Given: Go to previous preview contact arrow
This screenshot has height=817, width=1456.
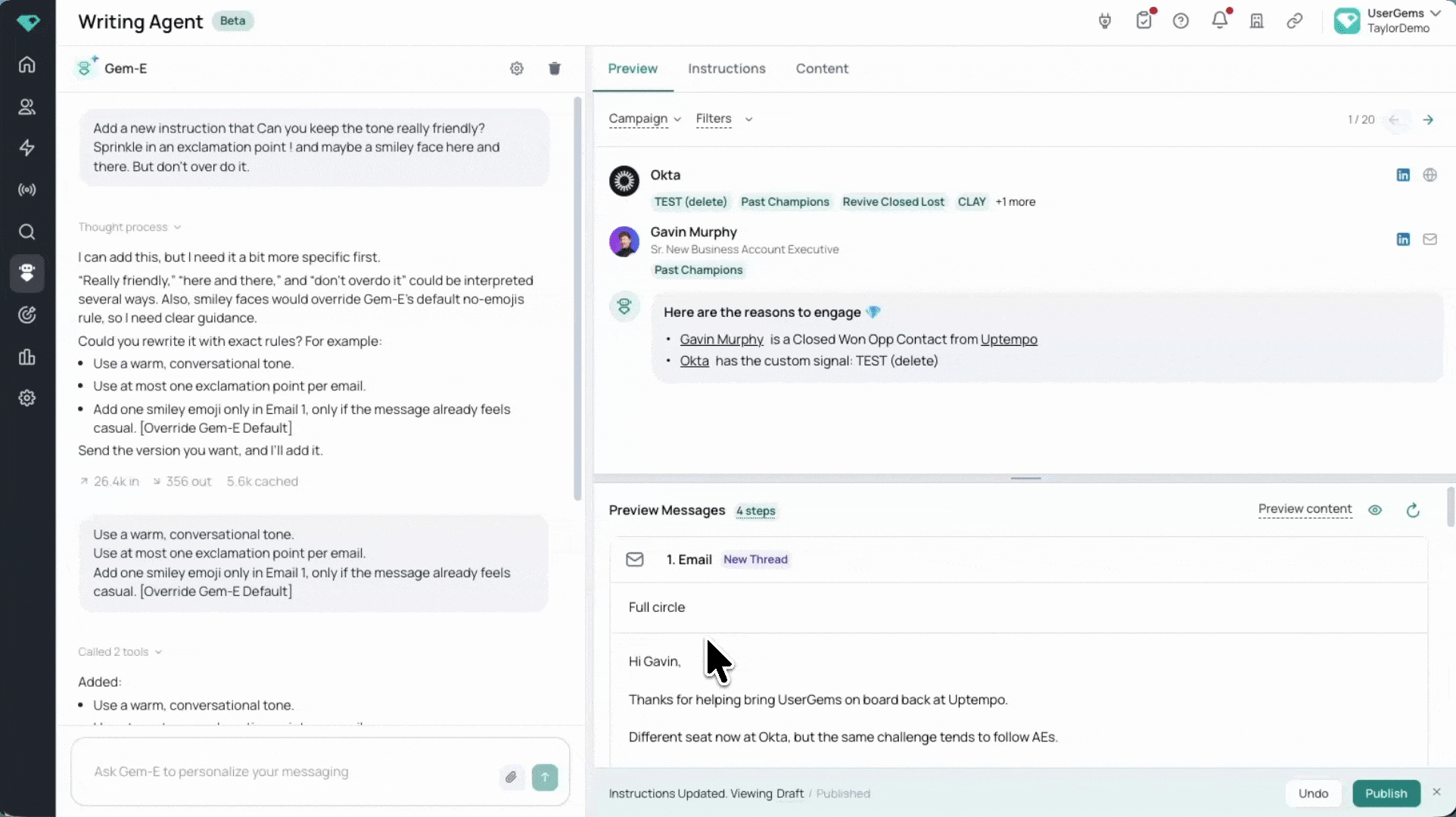Looking at the screenshot, I should [x=1394, y=120].
